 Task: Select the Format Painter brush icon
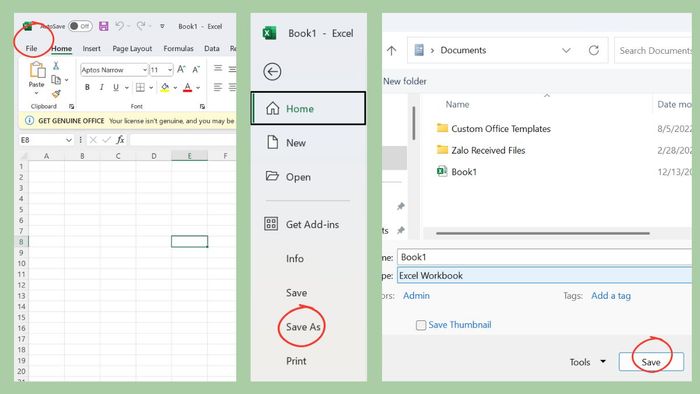56,94
